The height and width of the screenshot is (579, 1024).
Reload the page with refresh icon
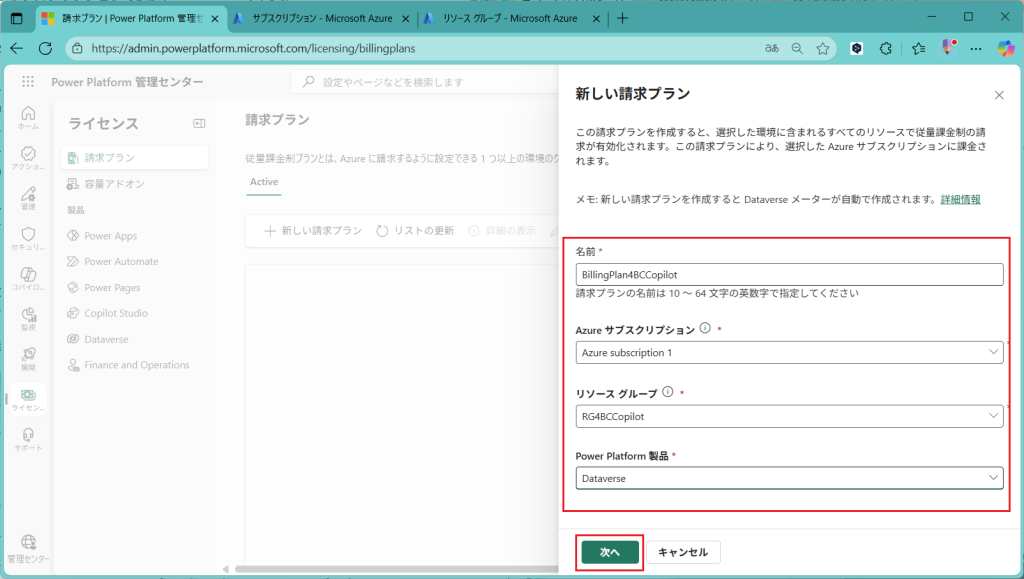45,48
